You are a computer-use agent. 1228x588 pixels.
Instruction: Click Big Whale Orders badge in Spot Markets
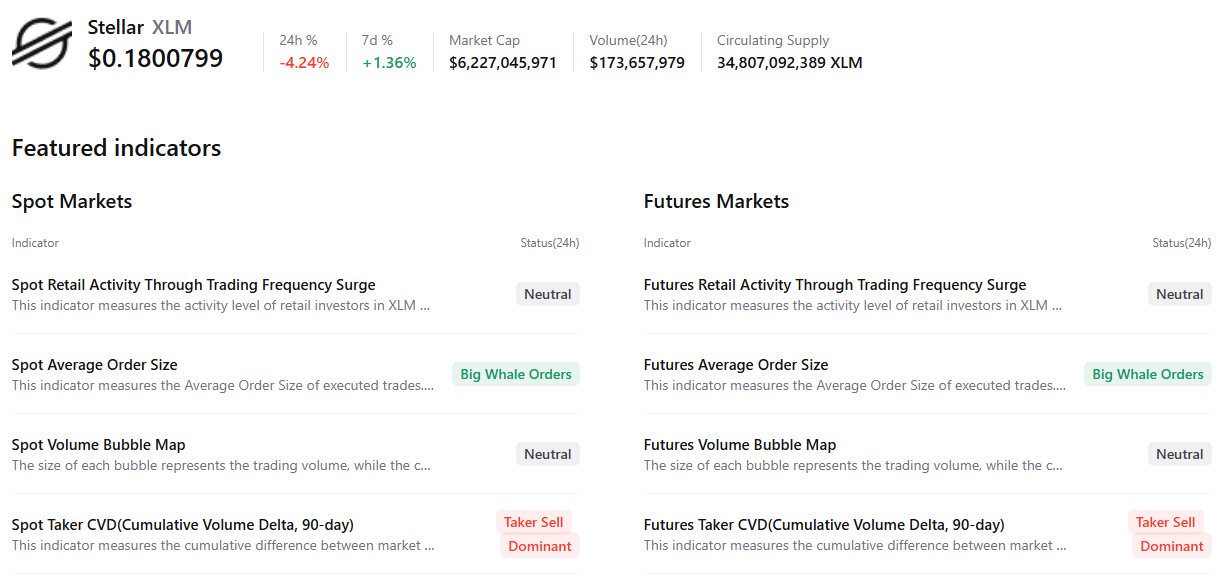pyautogui.click(x=516, y=374)
